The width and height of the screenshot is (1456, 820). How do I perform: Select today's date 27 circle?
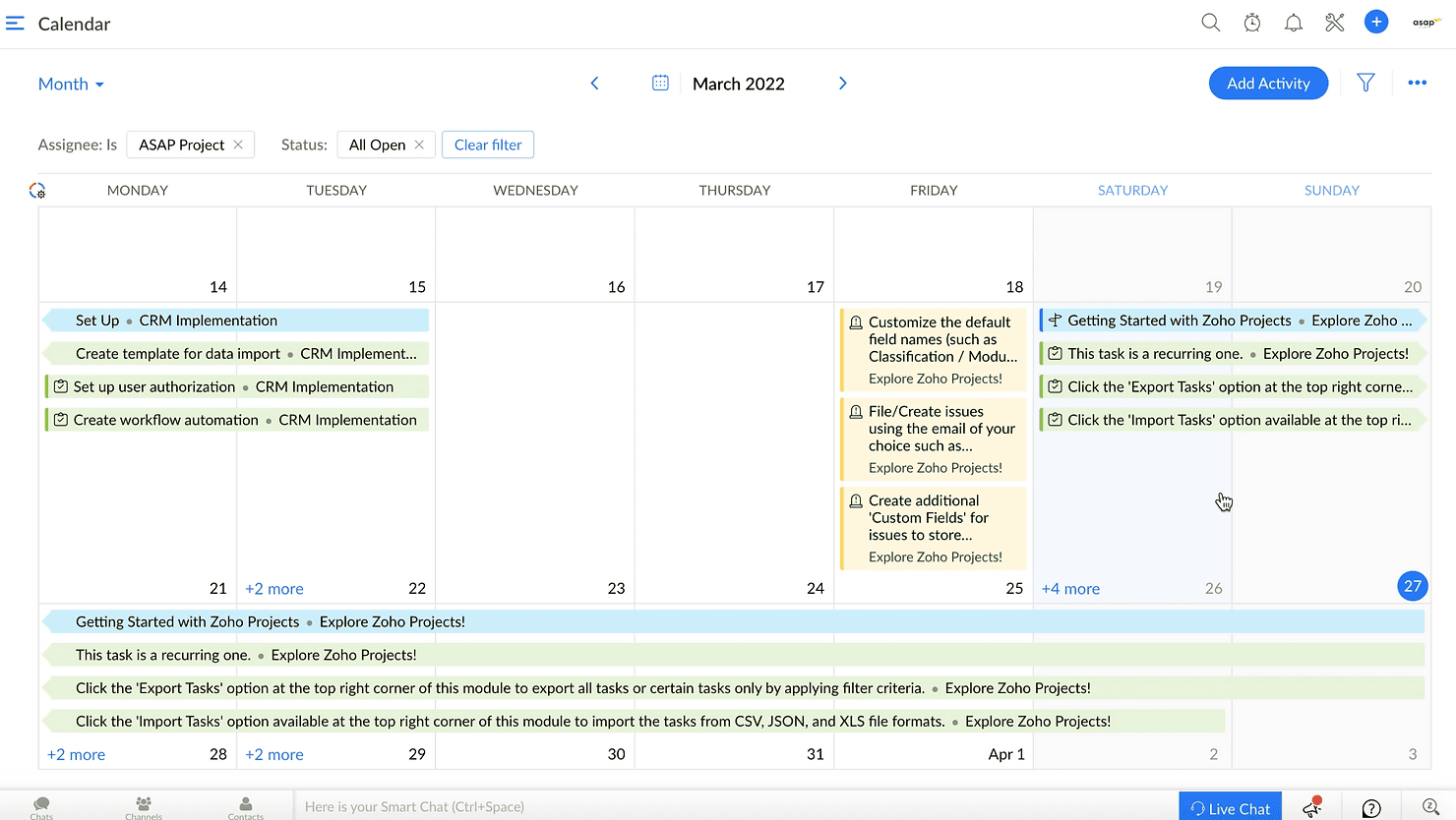coord(1413,586)
